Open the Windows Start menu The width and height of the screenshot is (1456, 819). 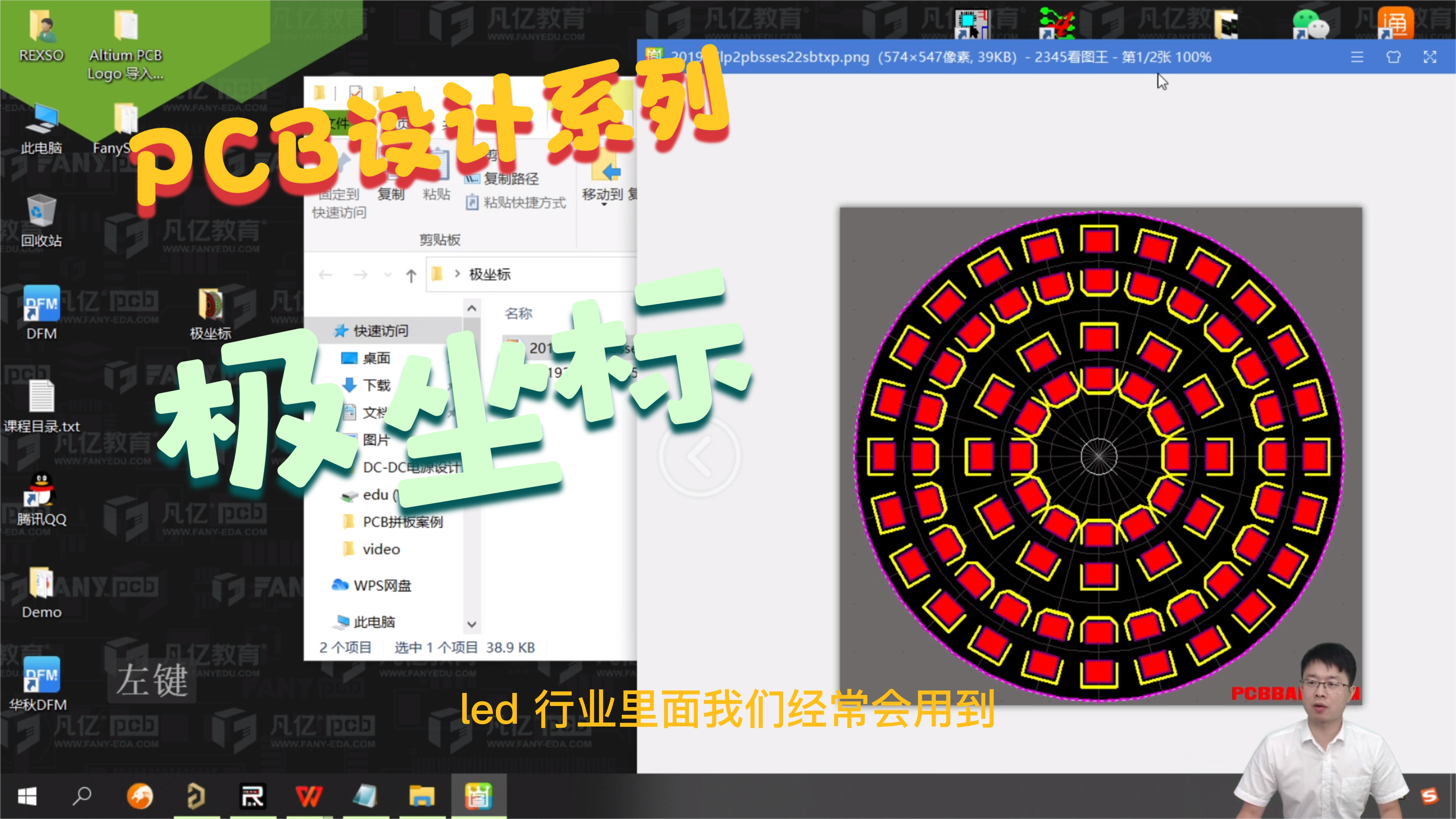pyautogui.click(x=27, y=796)
